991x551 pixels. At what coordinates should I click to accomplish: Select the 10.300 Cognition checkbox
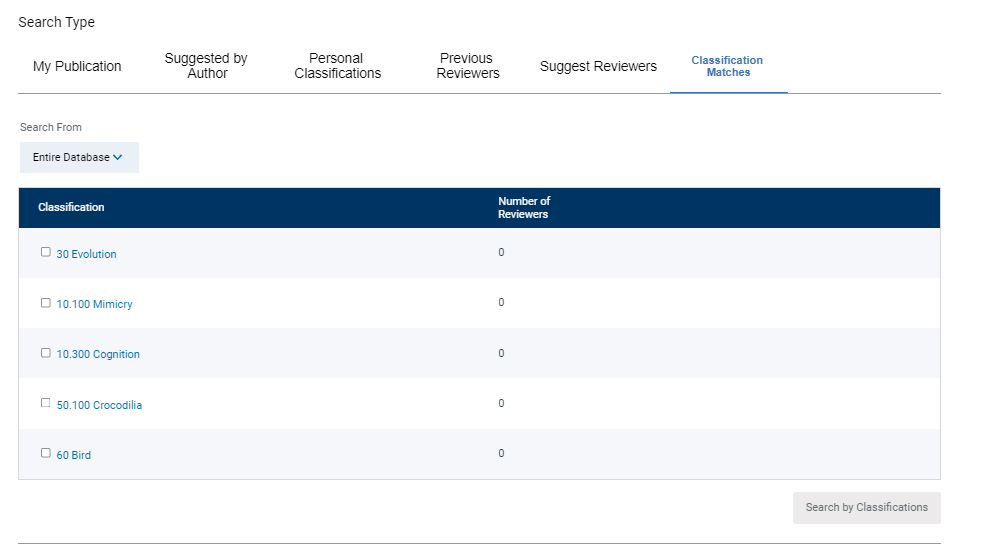click(x=46, y=353)
